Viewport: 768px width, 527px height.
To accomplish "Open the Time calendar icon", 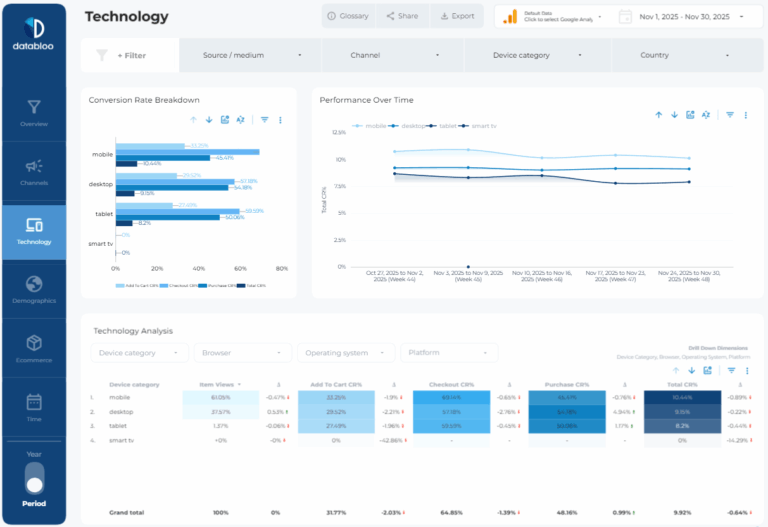I will click(34, 402).
